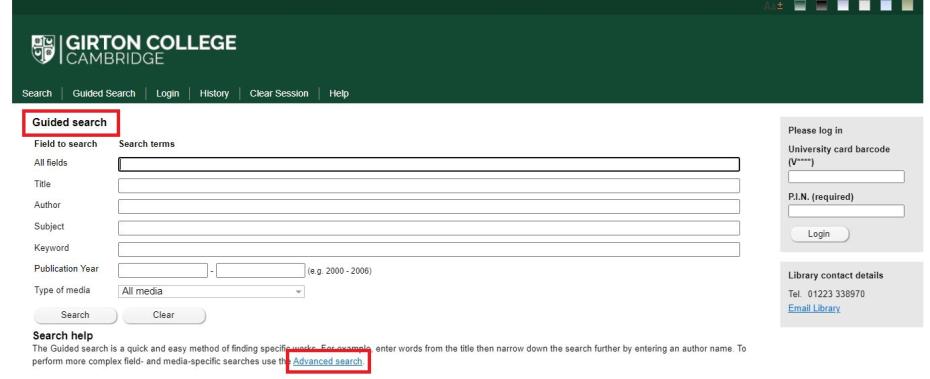The height and width of the screenshot is (379, 930).
Task: Select the green colour scheme swatch
Action: click(x=800, y=5)
